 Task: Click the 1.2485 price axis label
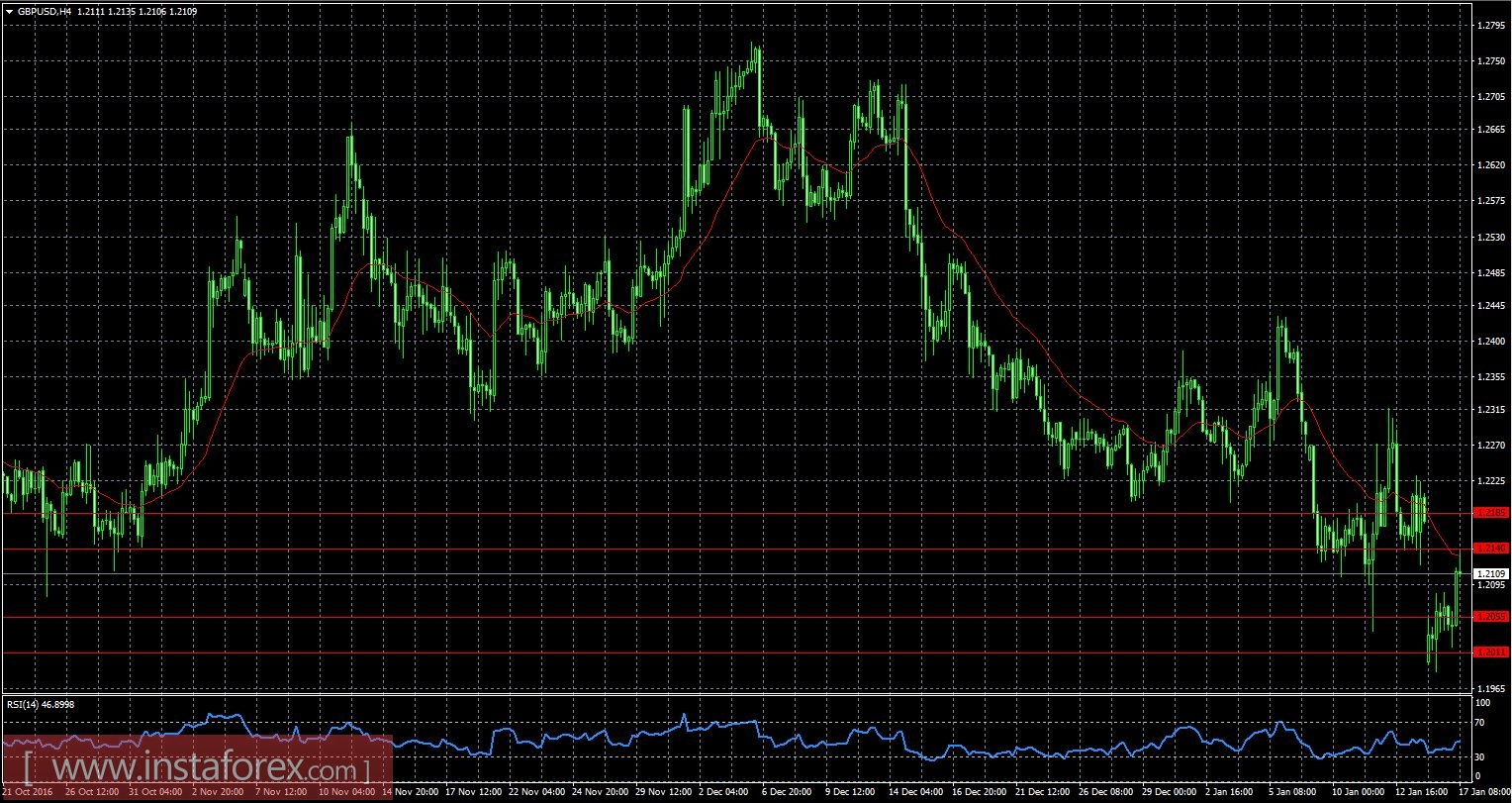[x=1491, y=273]
